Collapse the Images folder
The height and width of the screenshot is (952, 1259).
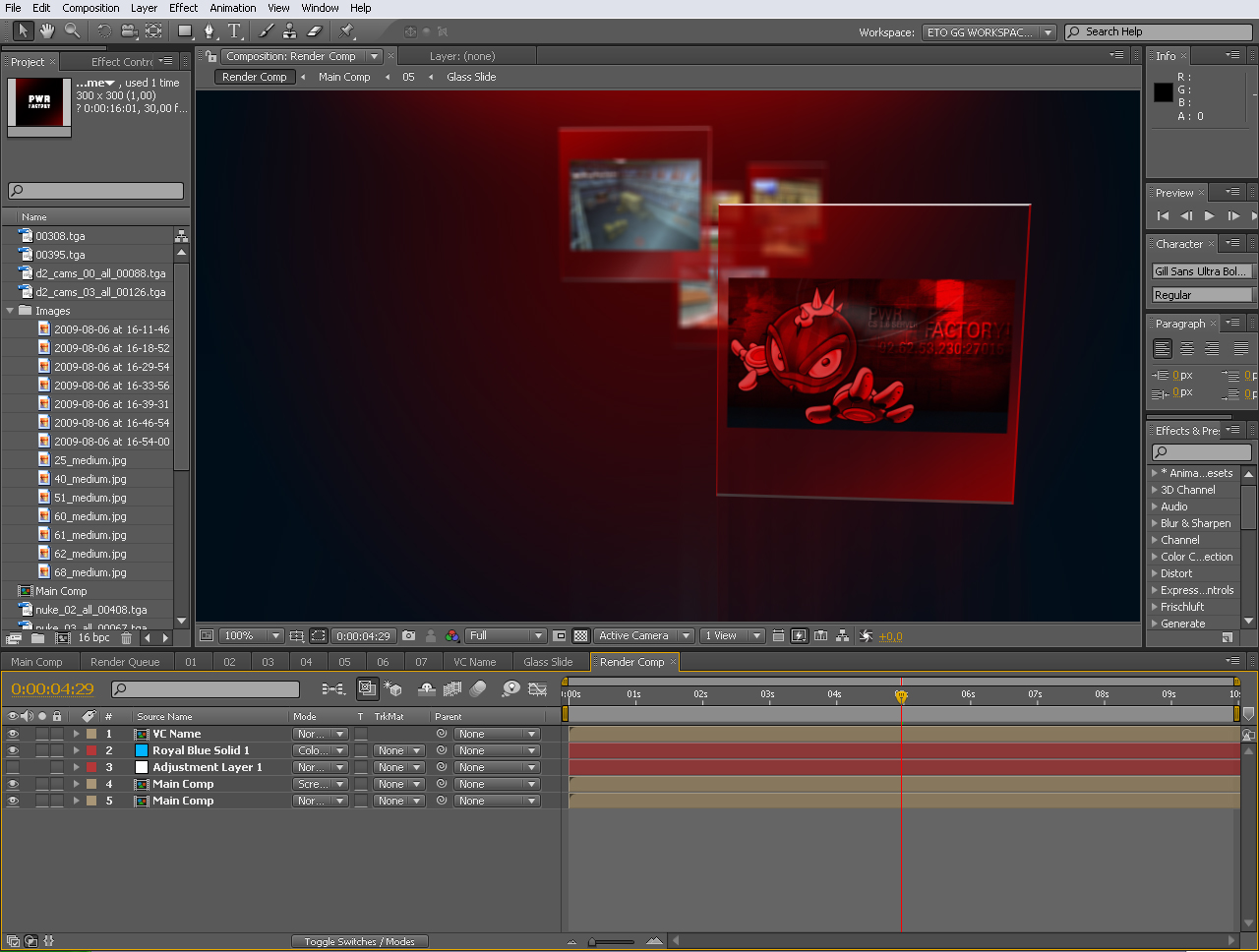pos(11,311)
